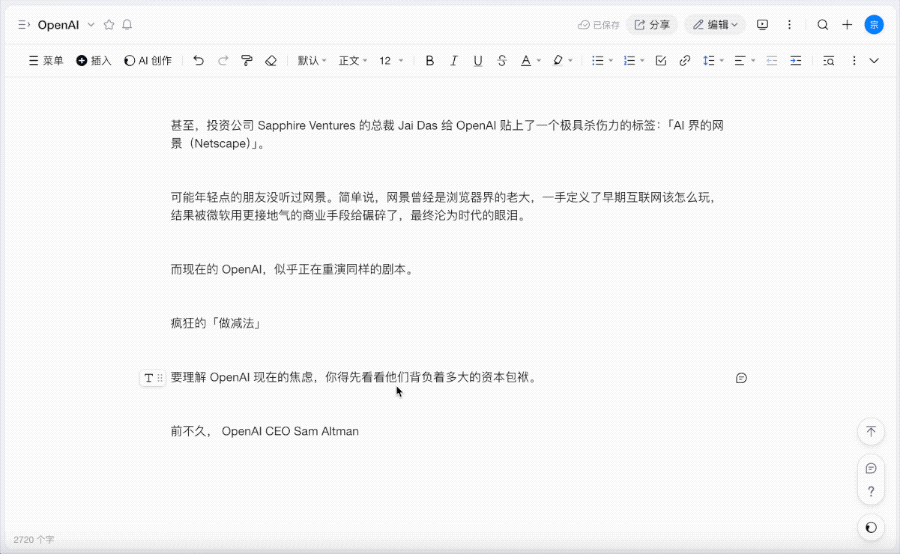Viewport: 900px width, 554px height.
Task: Clear formatting with the eraser
Action: click(x=271, y=61)
